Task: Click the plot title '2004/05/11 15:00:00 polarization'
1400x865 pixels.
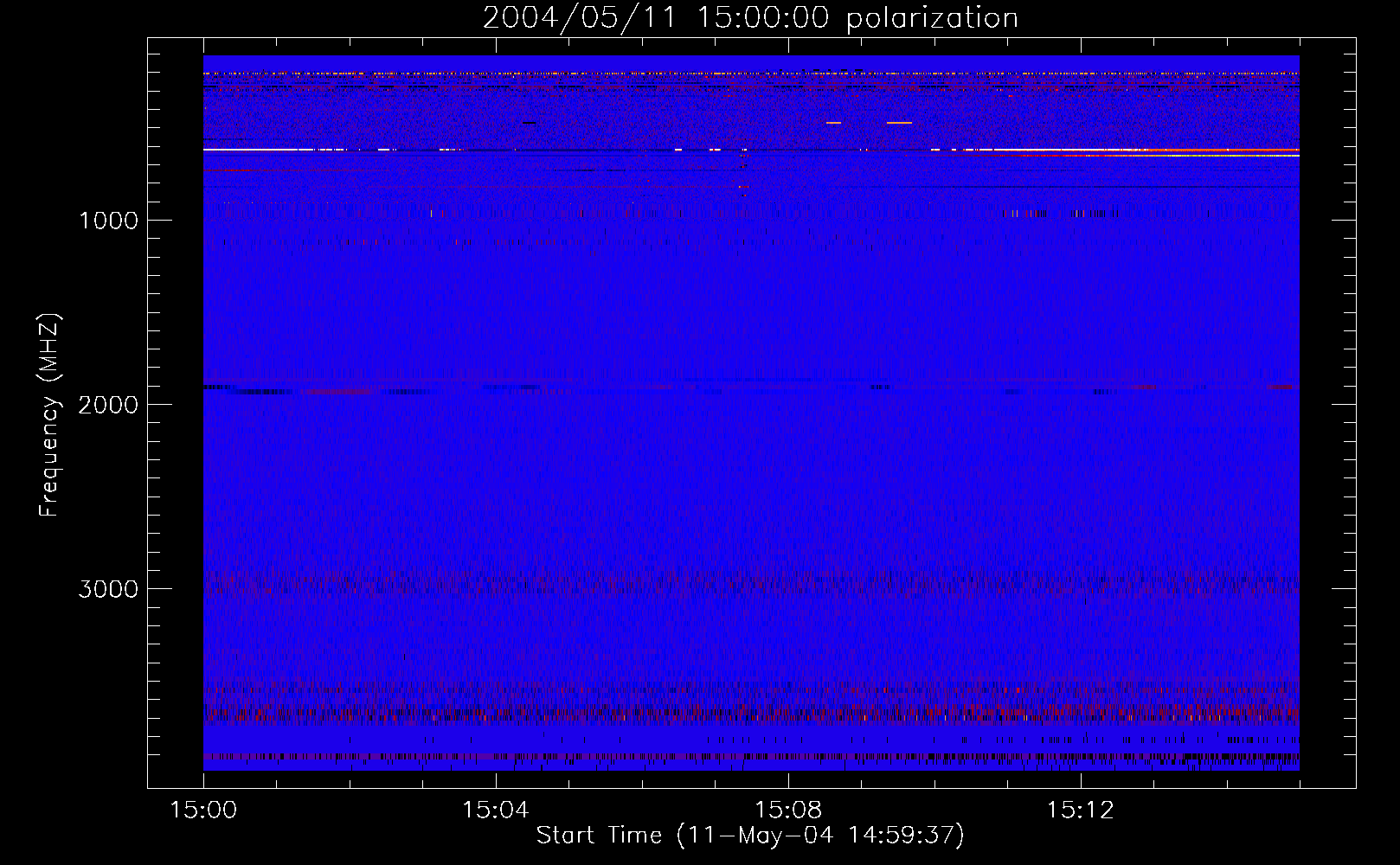Action: [x=750, y=18]
